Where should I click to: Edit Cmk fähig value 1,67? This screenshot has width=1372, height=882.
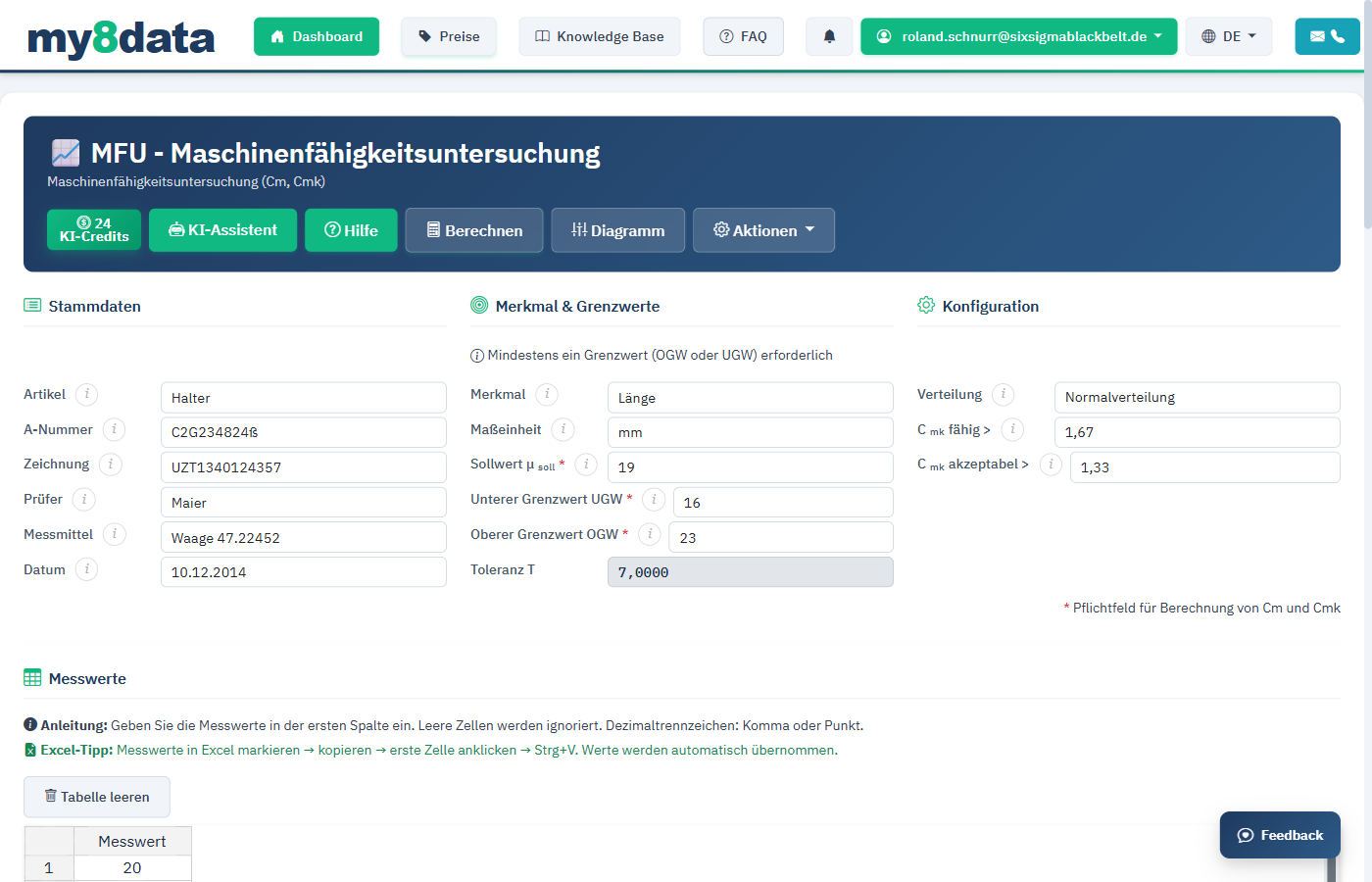pos(1197,432)
